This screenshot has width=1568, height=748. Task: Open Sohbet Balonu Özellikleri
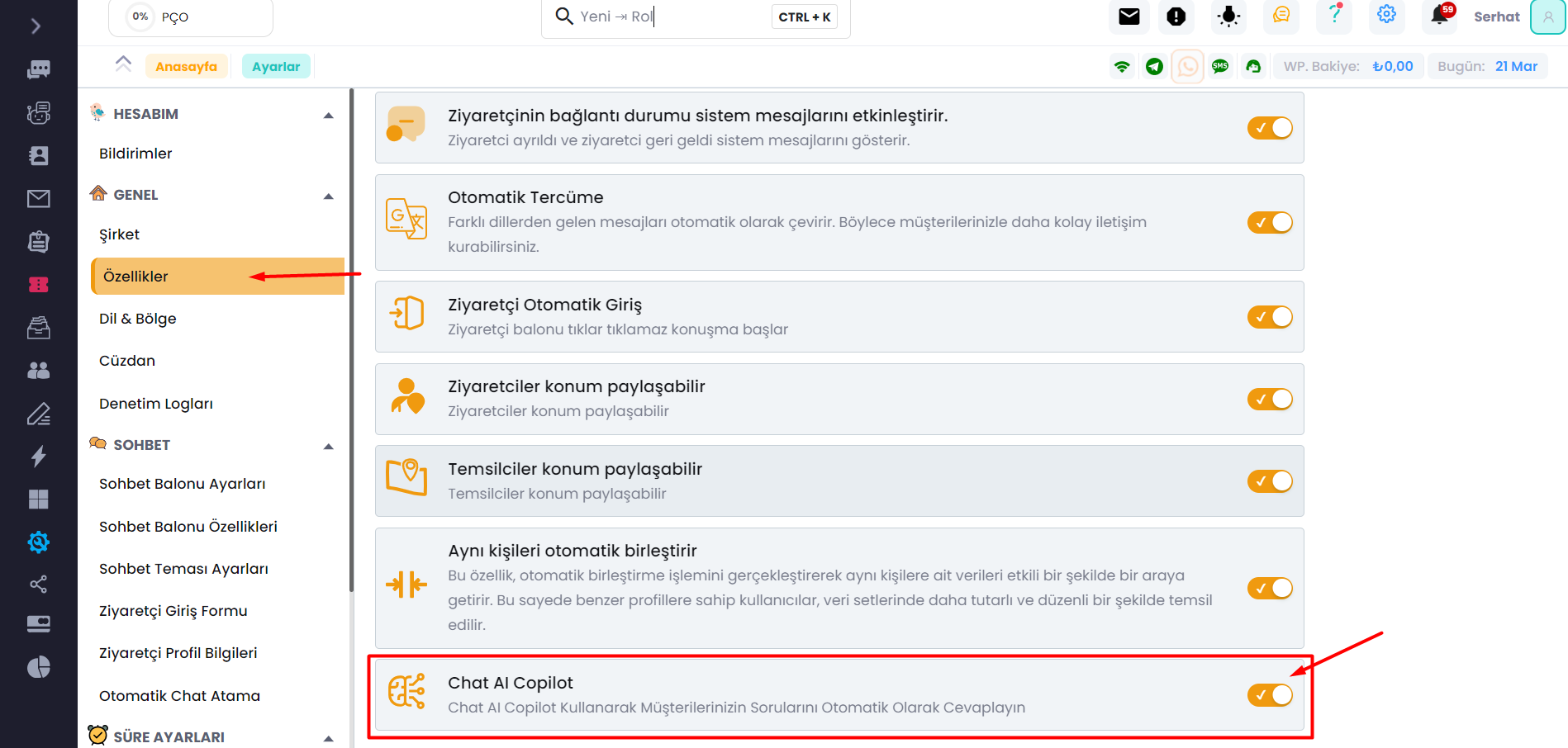(188, 527)
